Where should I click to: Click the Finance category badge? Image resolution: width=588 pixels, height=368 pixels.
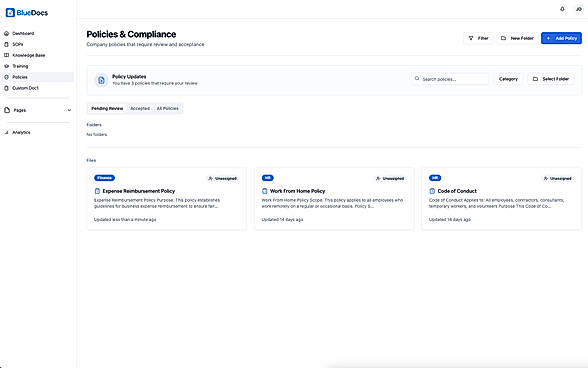[104, 178]
